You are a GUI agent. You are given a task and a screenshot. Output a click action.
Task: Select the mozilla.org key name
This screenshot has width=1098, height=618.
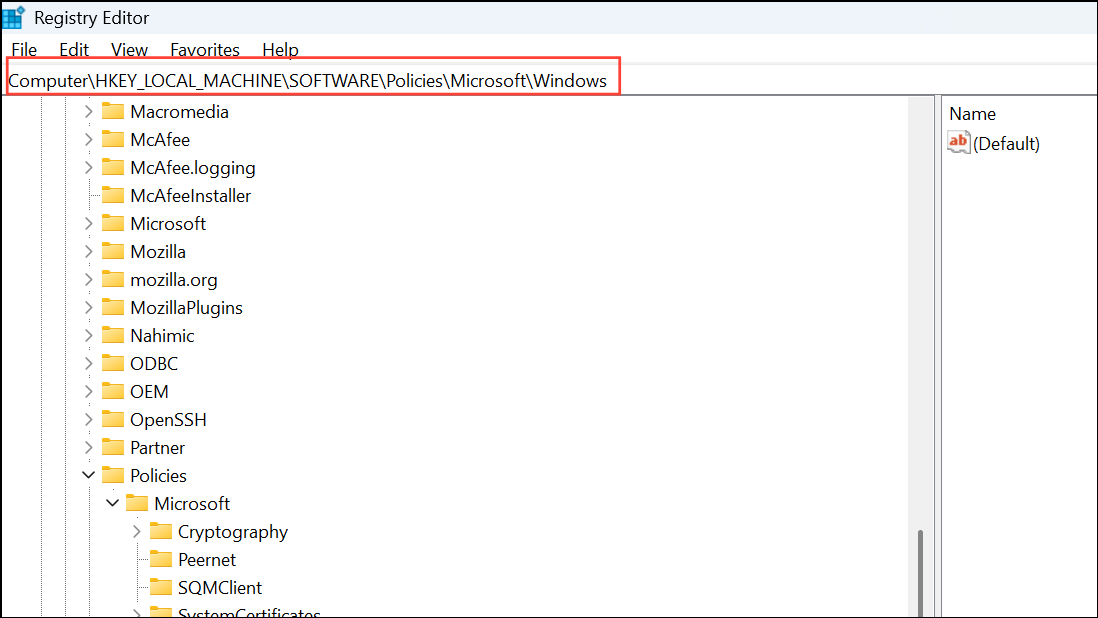tap(174, 280)
